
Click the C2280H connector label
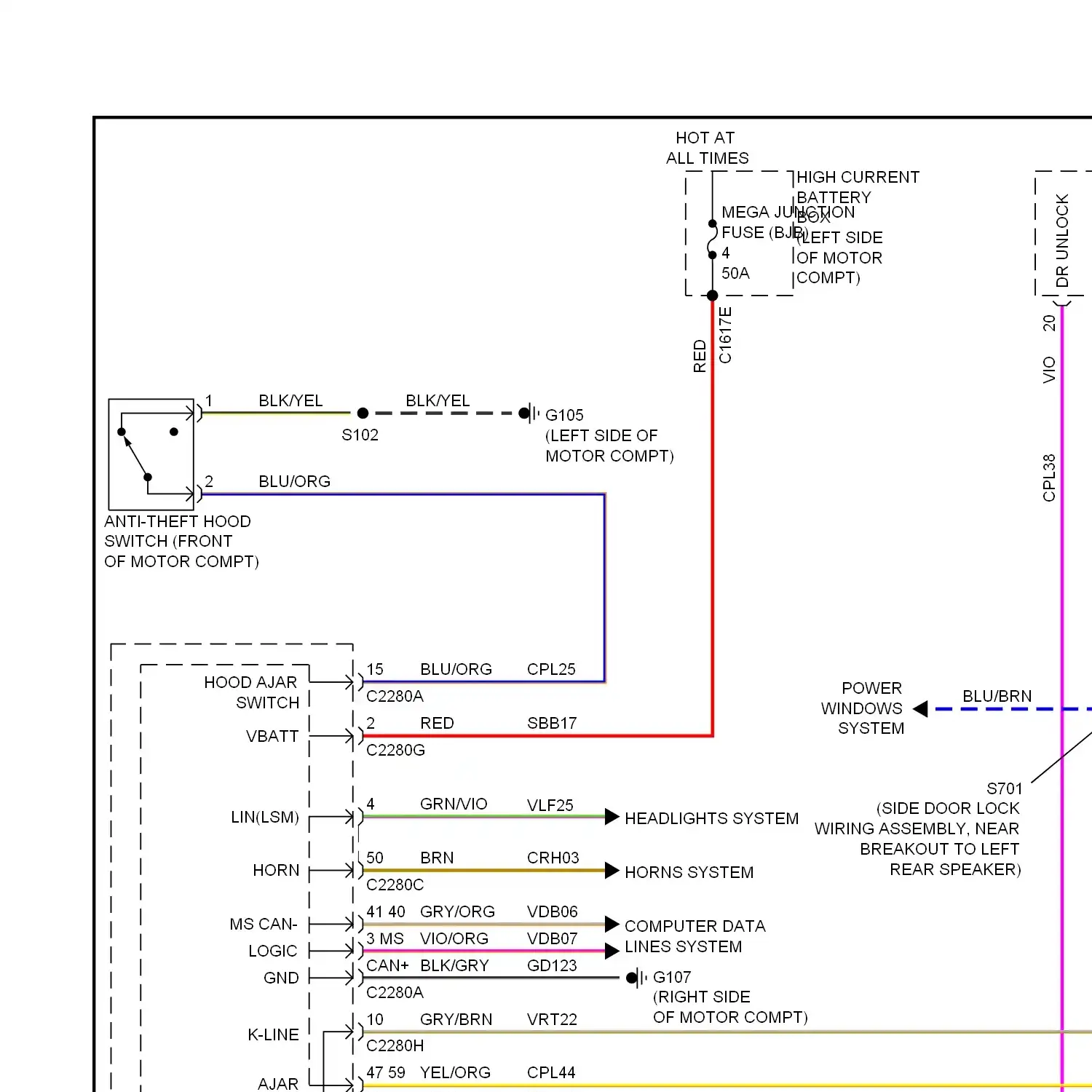(x=395, y=1045)
